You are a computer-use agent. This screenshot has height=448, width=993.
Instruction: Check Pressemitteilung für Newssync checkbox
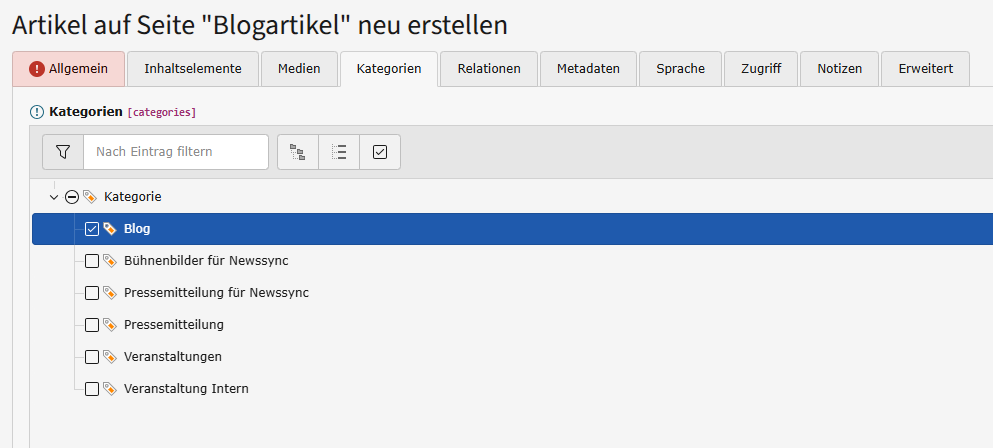[92, 293]
